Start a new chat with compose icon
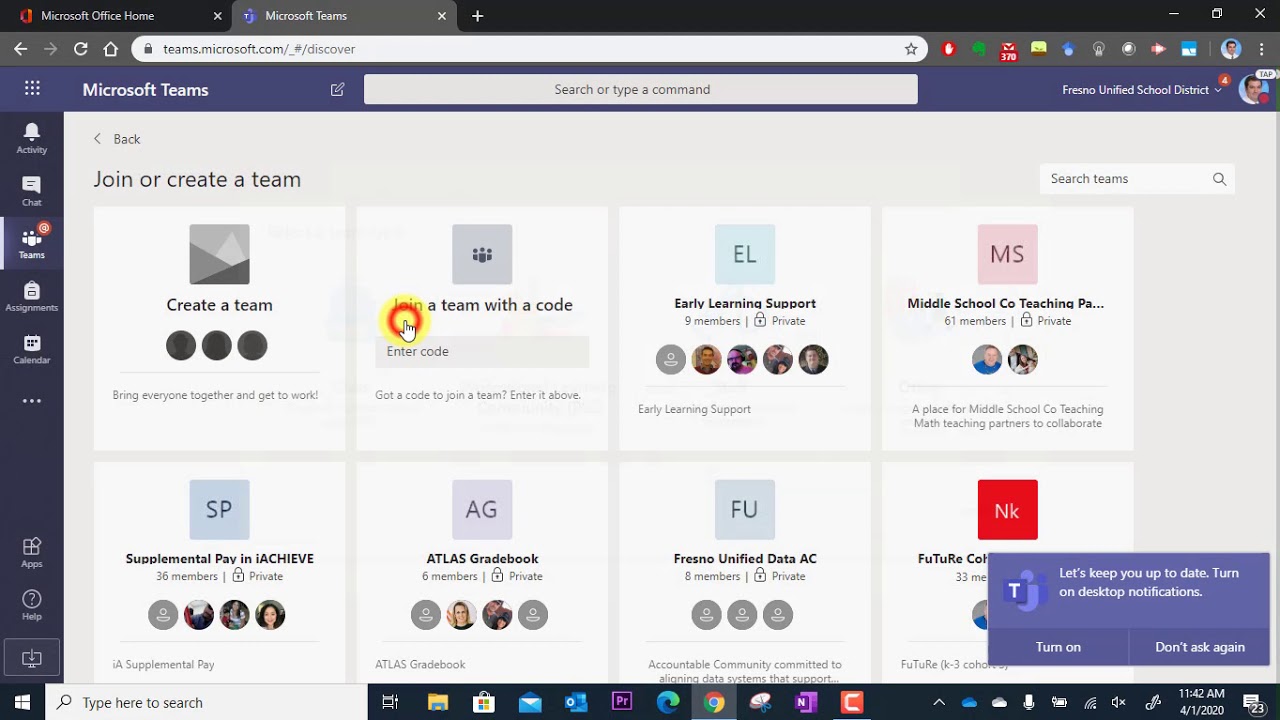 click(337, 89)
